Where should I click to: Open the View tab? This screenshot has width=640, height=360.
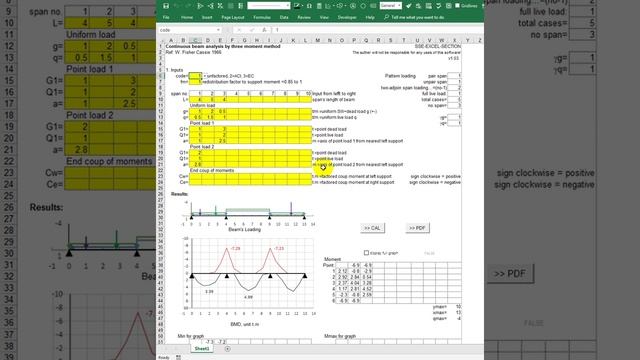pyautogui.click(x=324, y=17)
